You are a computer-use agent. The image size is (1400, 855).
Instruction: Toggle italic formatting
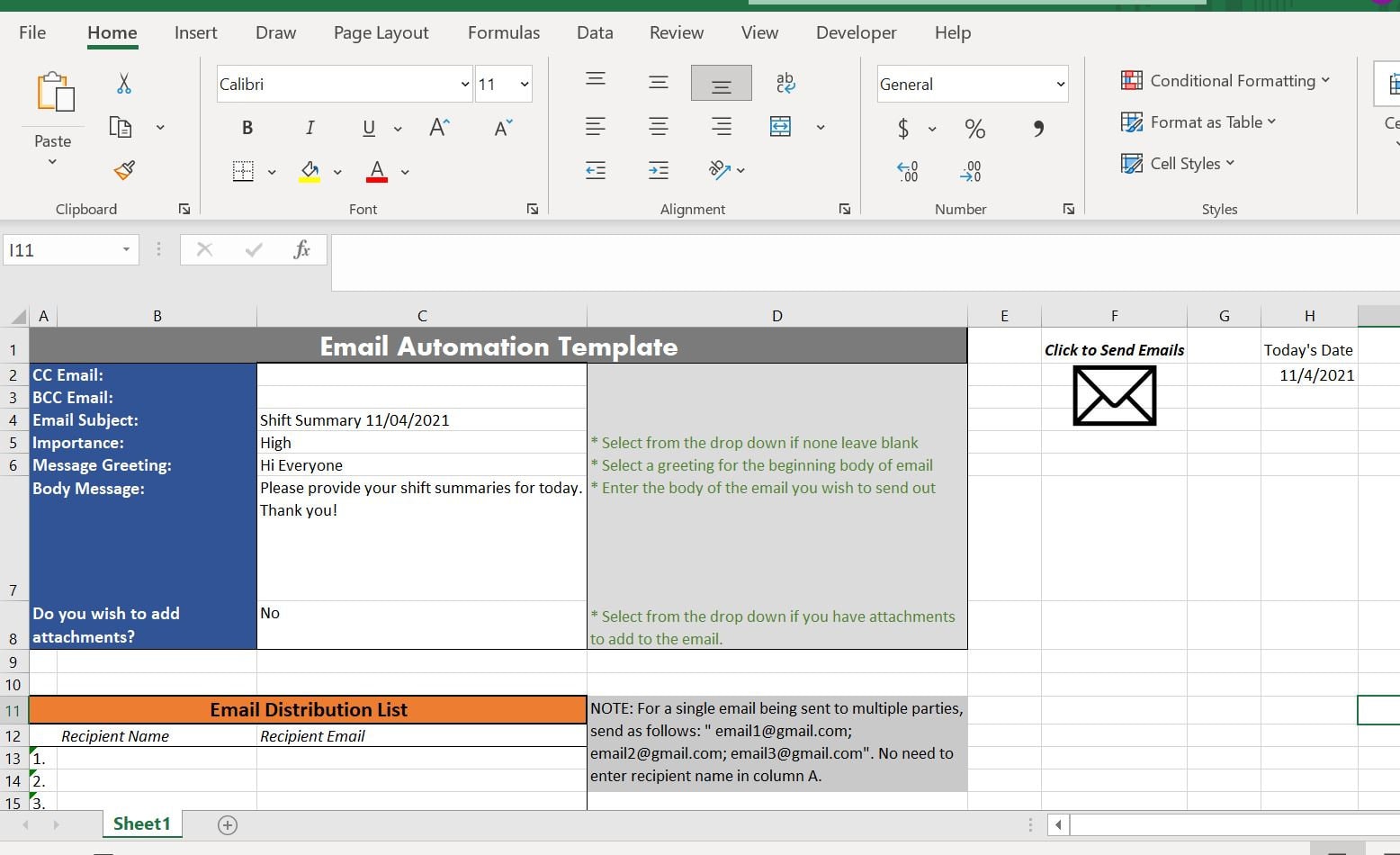pos(310,127)
